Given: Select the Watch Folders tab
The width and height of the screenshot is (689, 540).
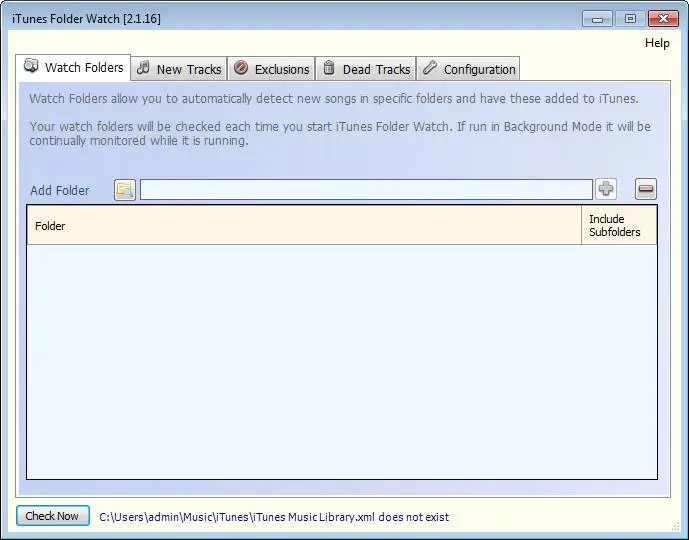Looking at the screenshot, I should pyautogui.click(x=73, y=67).
